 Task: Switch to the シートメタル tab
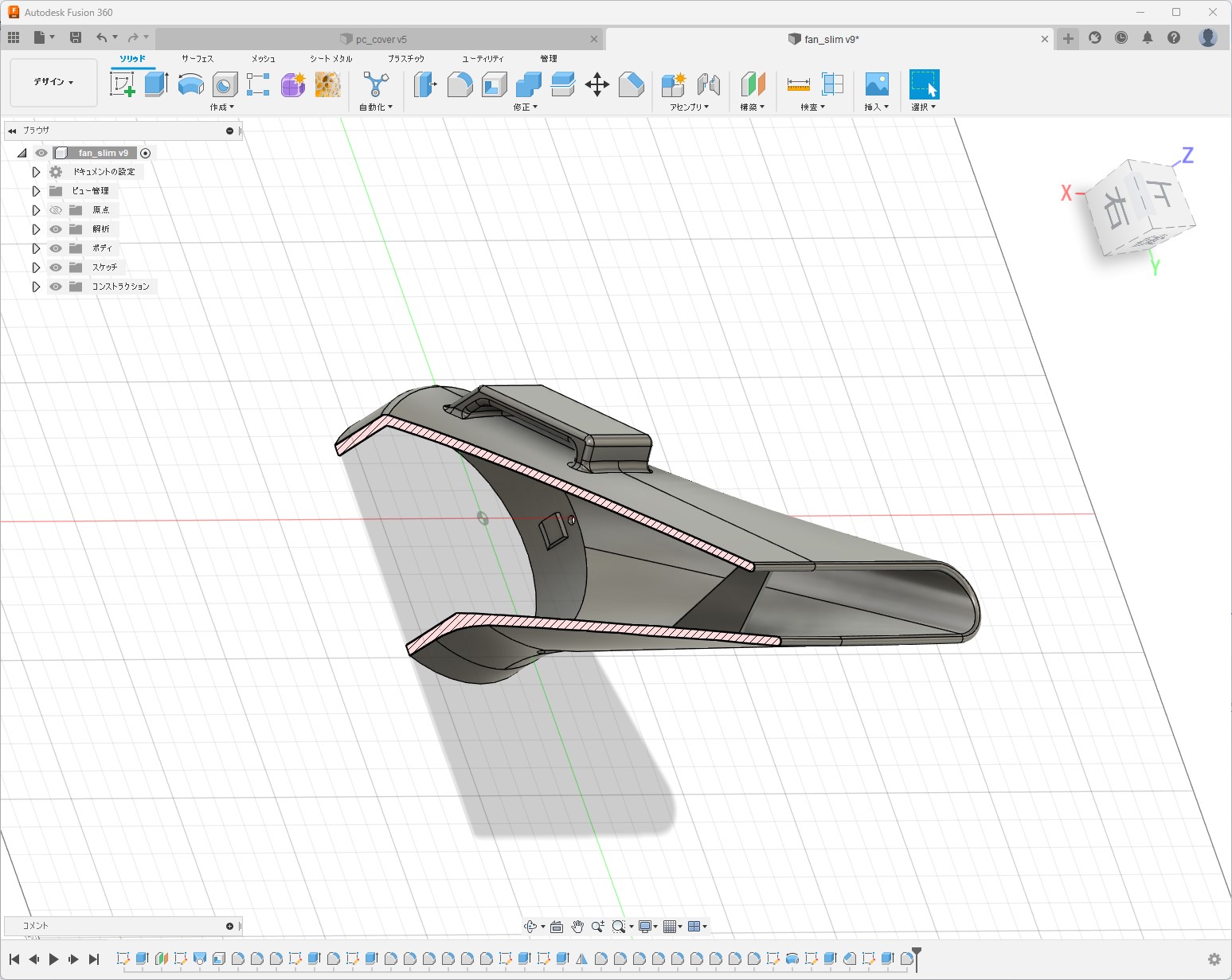coord(331,59)
